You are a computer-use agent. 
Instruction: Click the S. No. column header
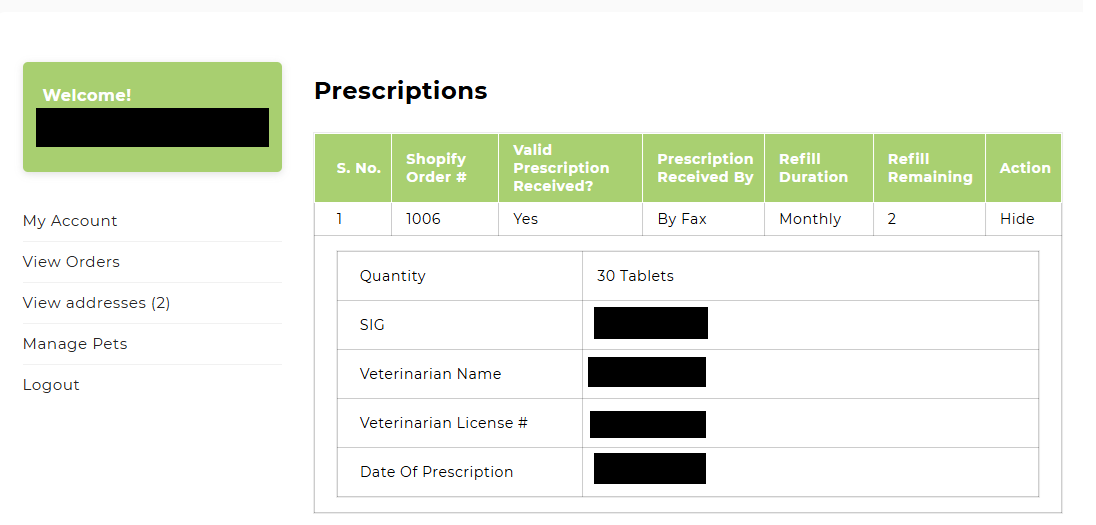pos(358,168)
